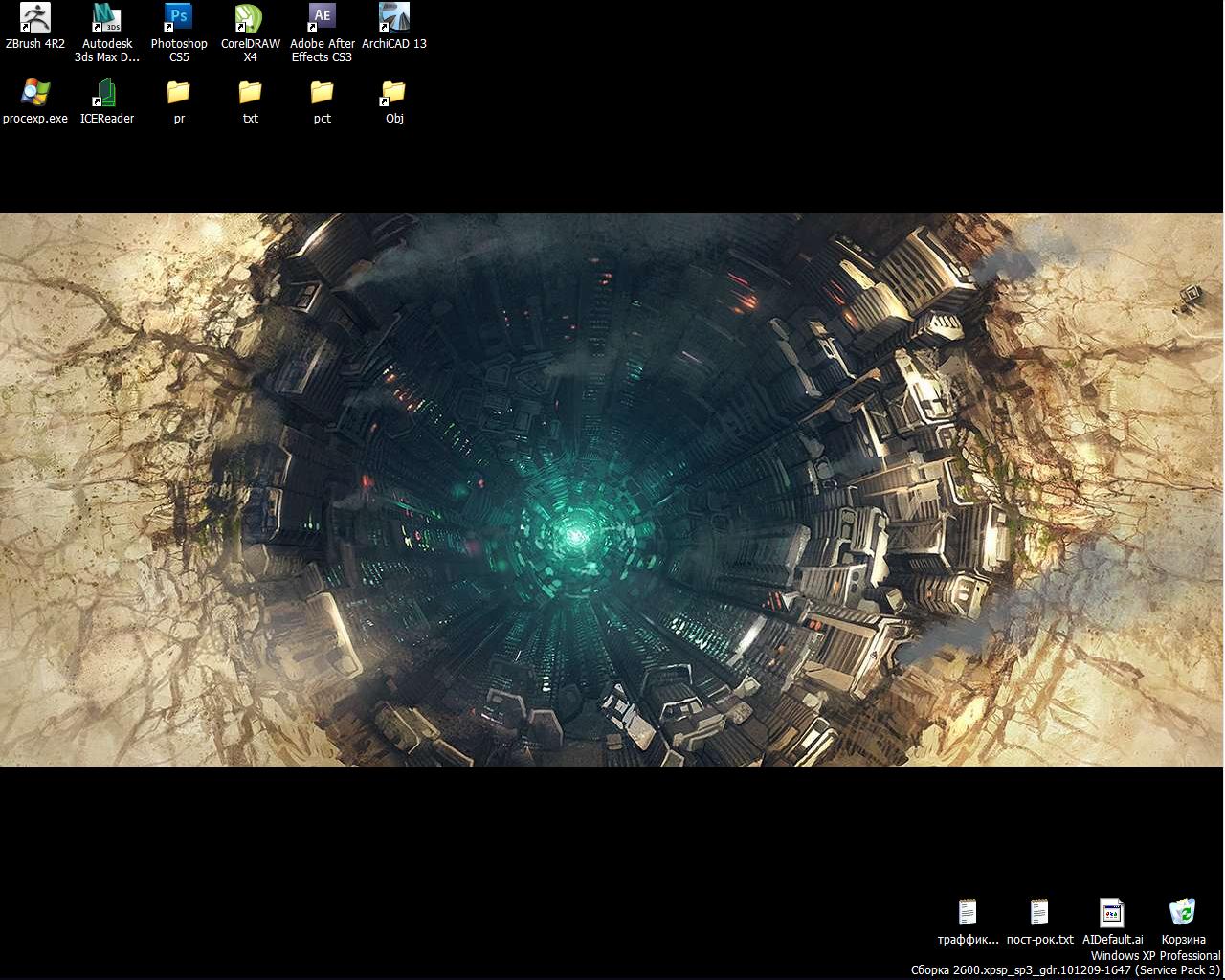Click the пост-рок.txt file icon
Viewport: 1225px width, 980px height.
click(1039, 913)
